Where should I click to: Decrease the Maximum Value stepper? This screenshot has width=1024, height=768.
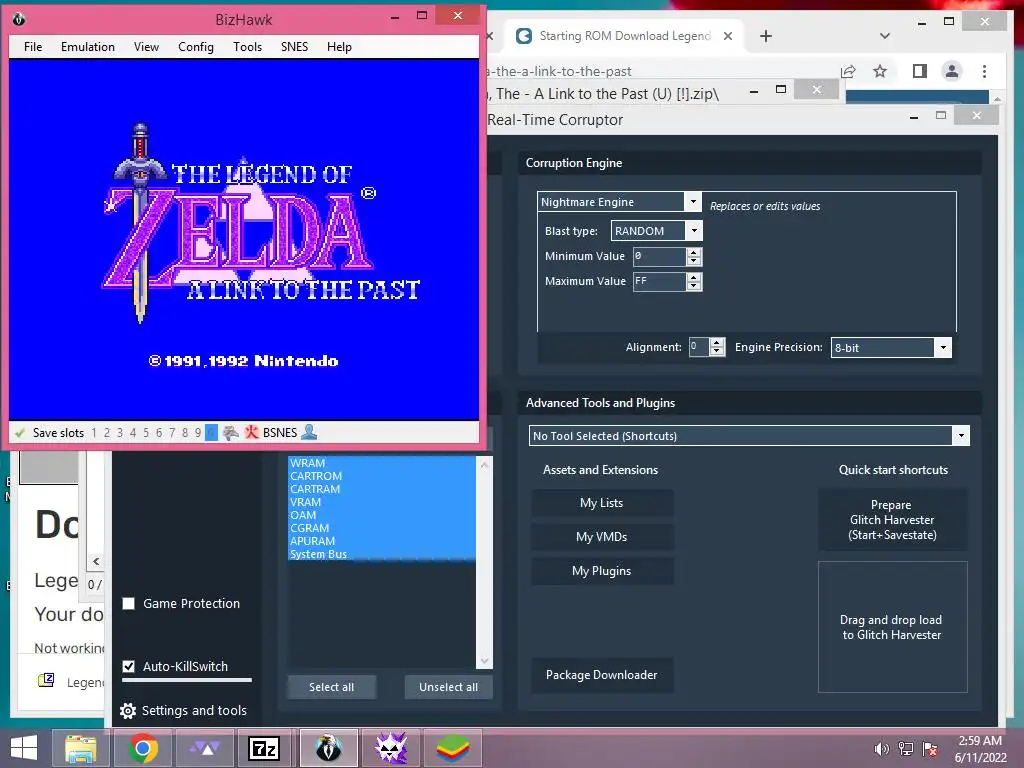[x=694, y=286]
